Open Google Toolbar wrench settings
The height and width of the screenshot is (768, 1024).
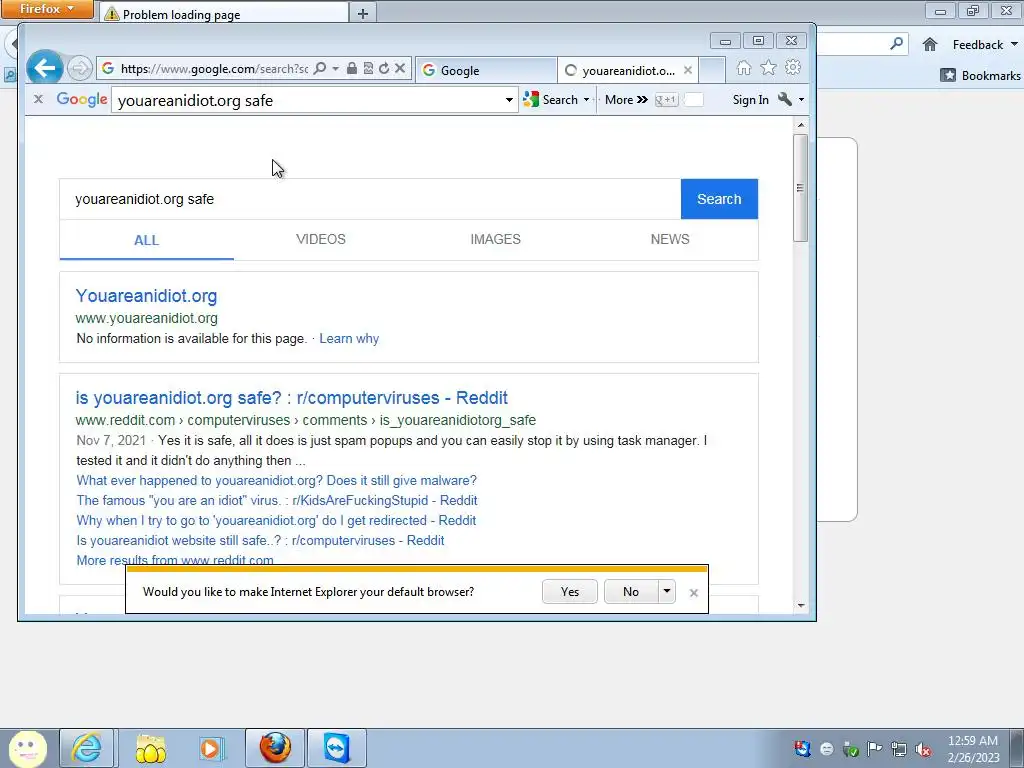(x=785, y=99)
